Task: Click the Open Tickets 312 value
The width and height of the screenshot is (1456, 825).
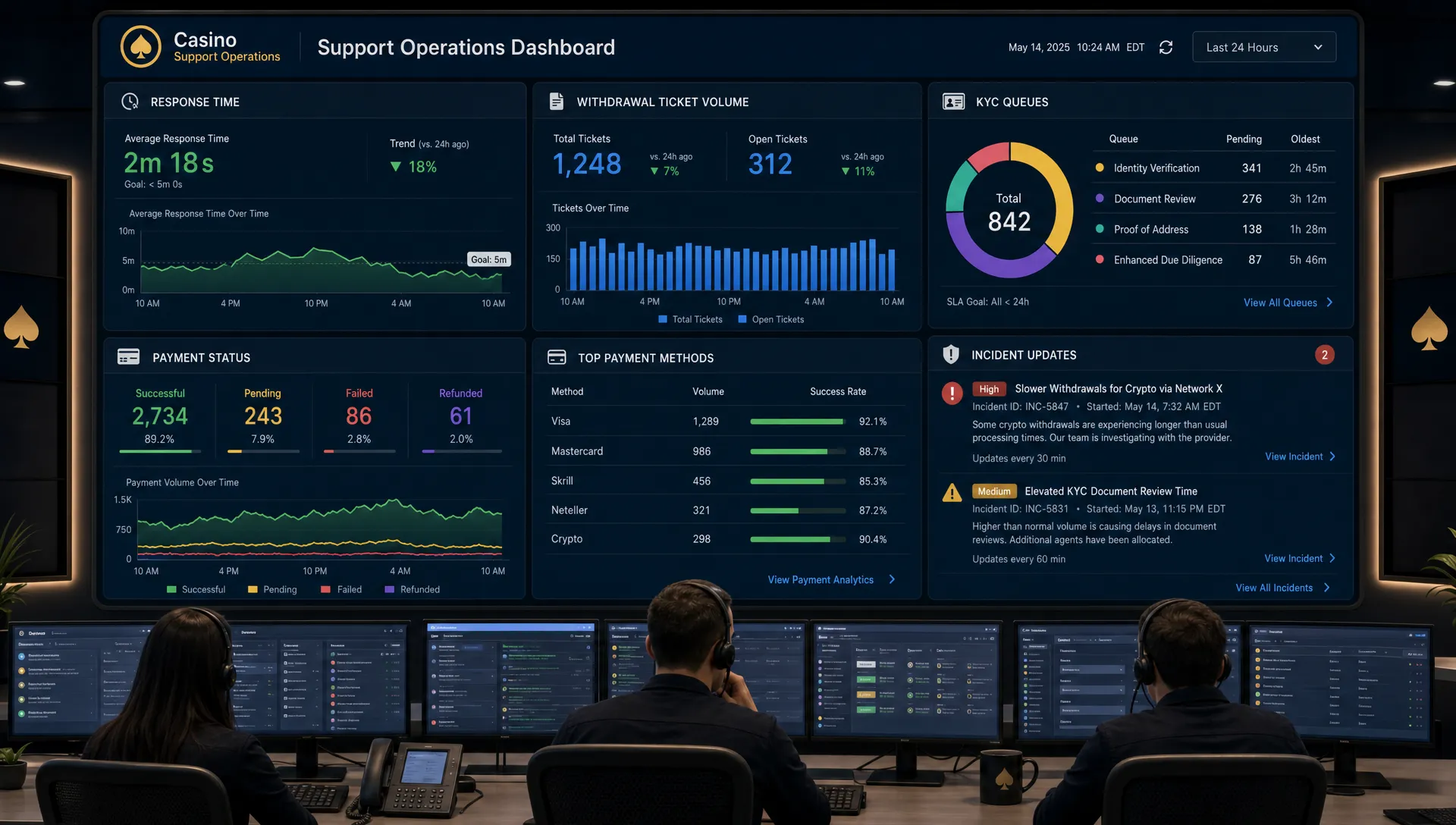Action: 770,164
